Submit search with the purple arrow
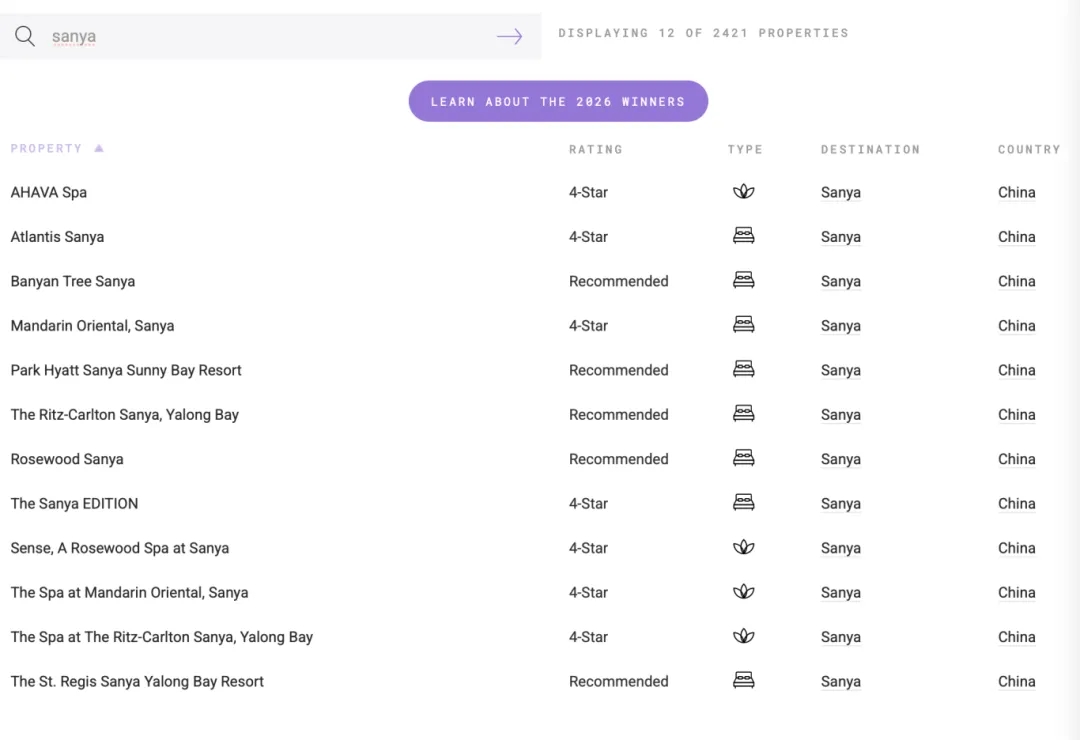 pyautogui.click(x=509, y=37)
